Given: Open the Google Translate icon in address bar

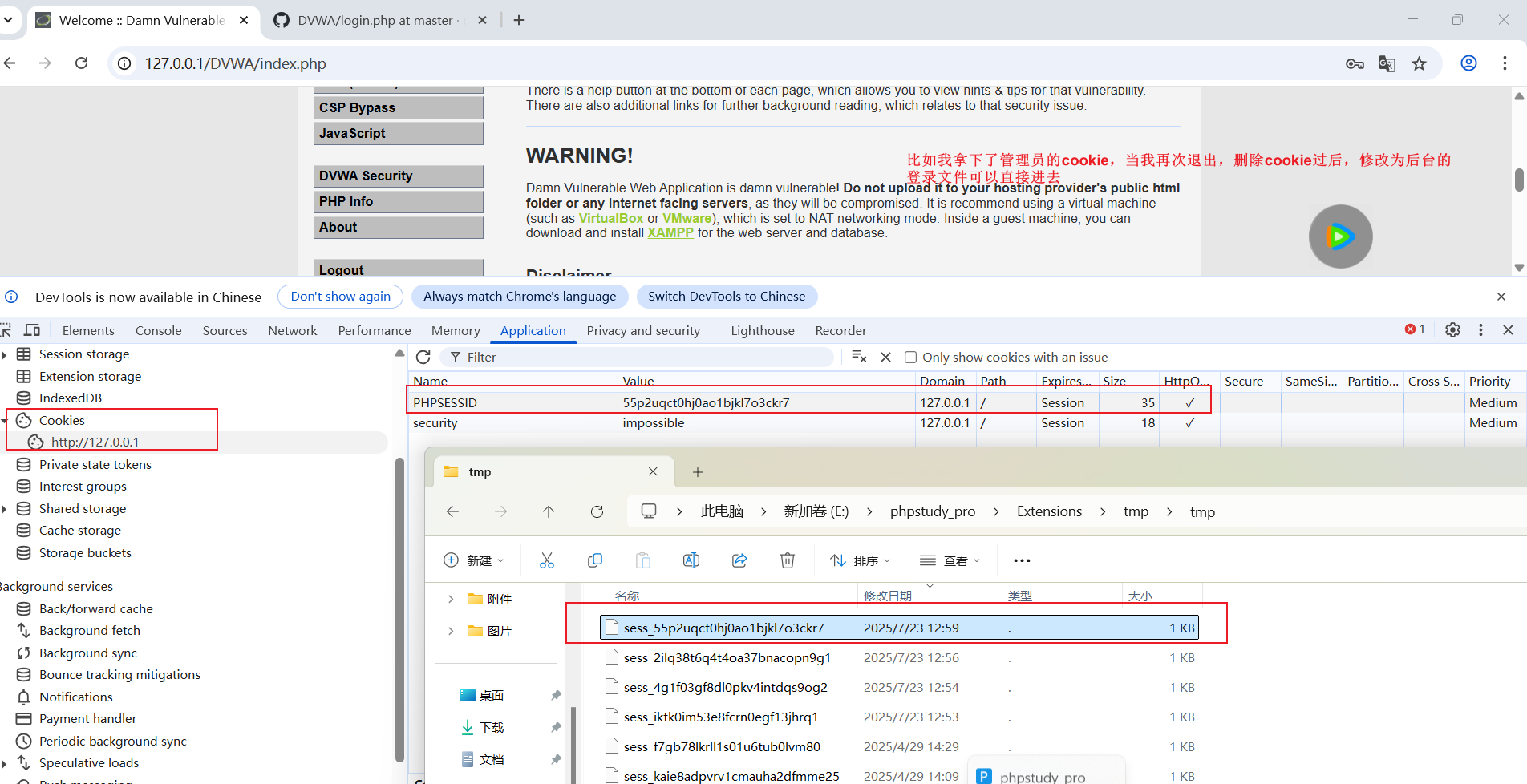Looking at the screenshot, I should [x=1387, y=64].
